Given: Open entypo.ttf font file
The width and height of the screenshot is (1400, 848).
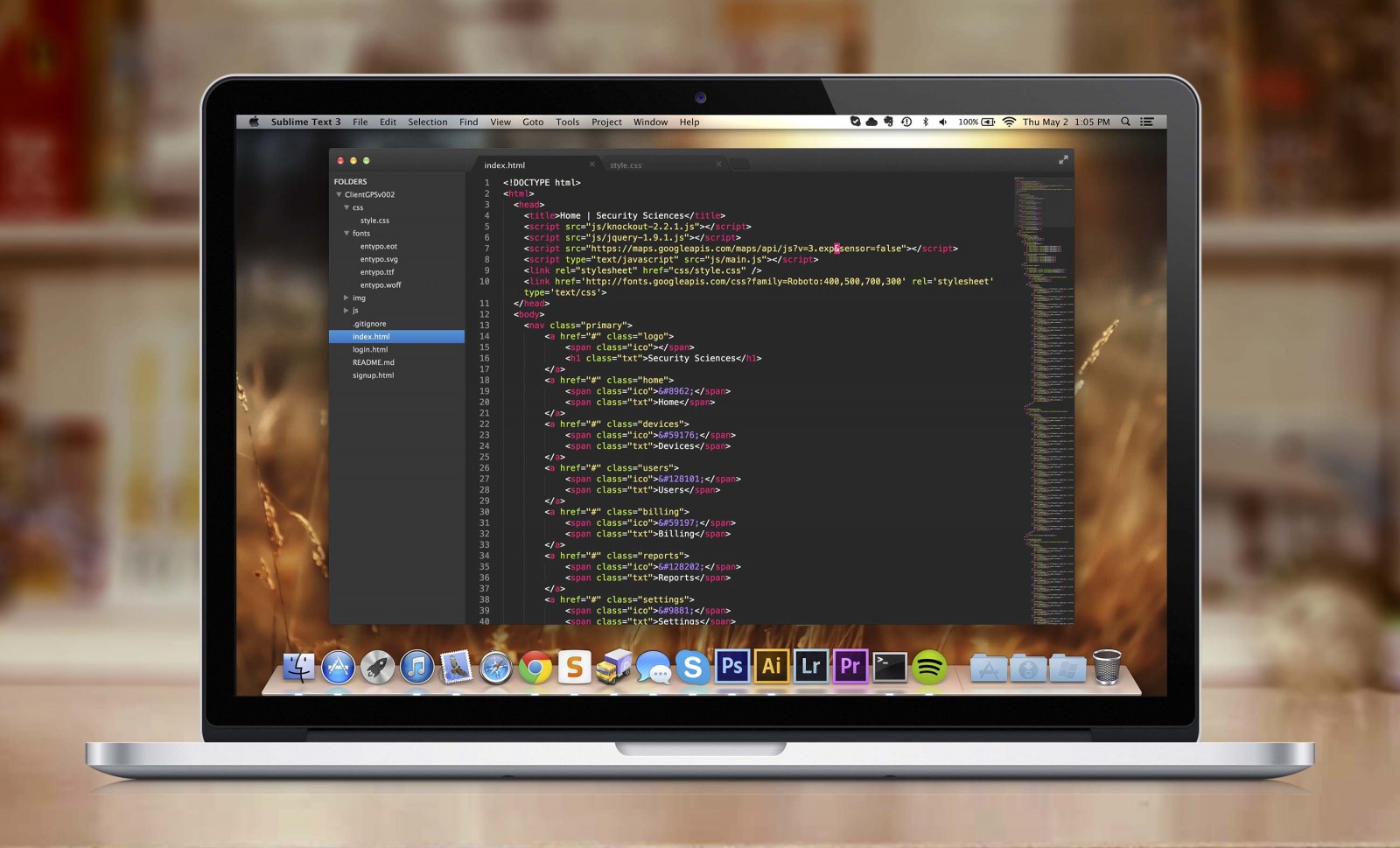Looking at the screenshot, I should coord(377,272).
